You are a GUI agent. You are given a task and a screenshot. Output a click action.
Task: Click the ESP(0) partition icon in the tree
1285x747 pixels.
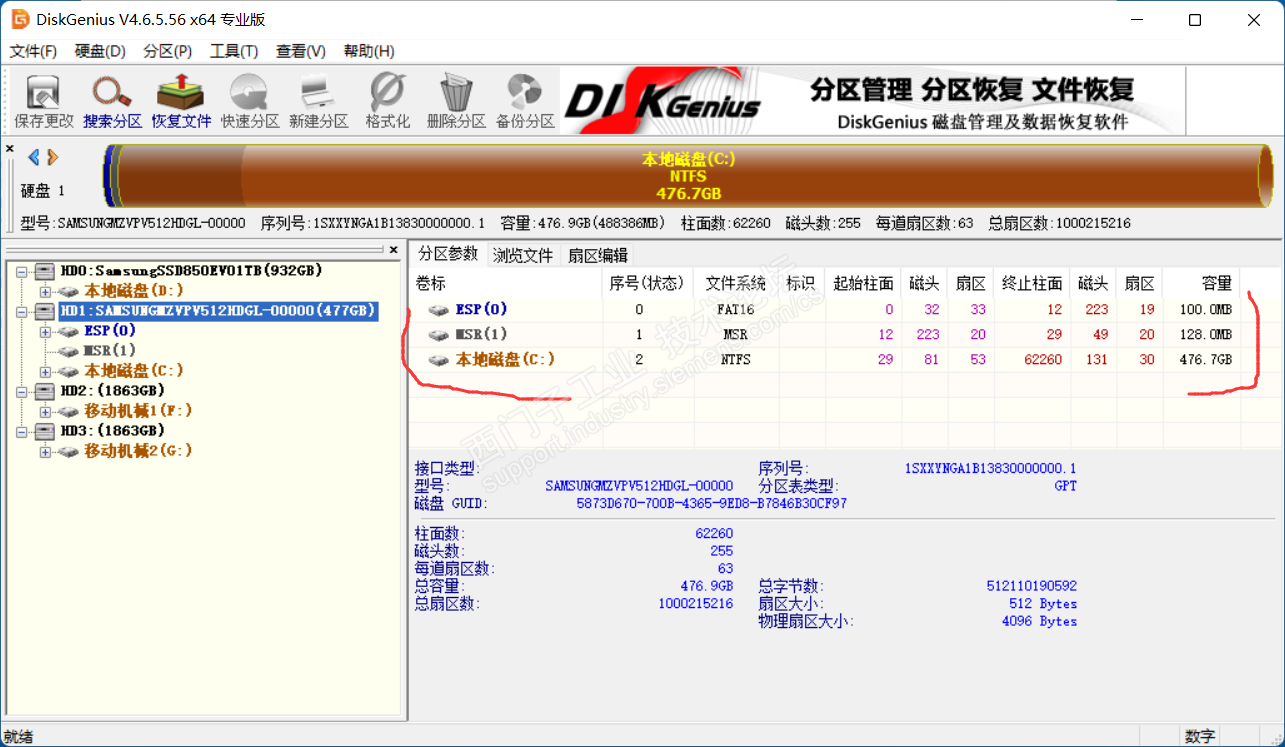point(69,331)
